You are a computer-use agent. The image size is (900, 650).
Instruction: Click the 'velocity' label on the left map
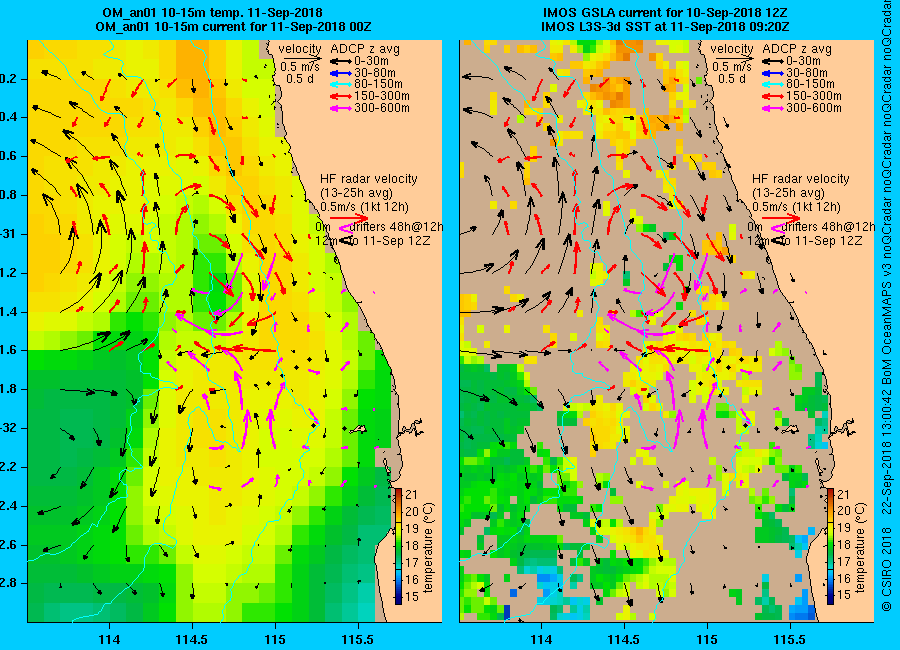[300, 49]
